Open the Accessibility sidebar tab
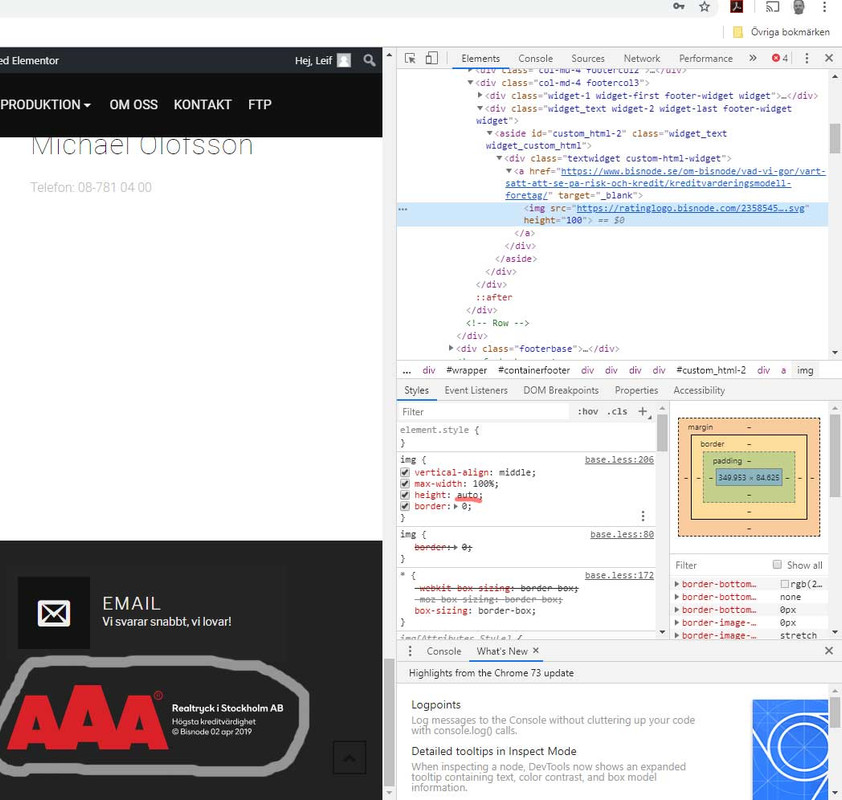This screenshot has height=800, width=842. [699, 390]
